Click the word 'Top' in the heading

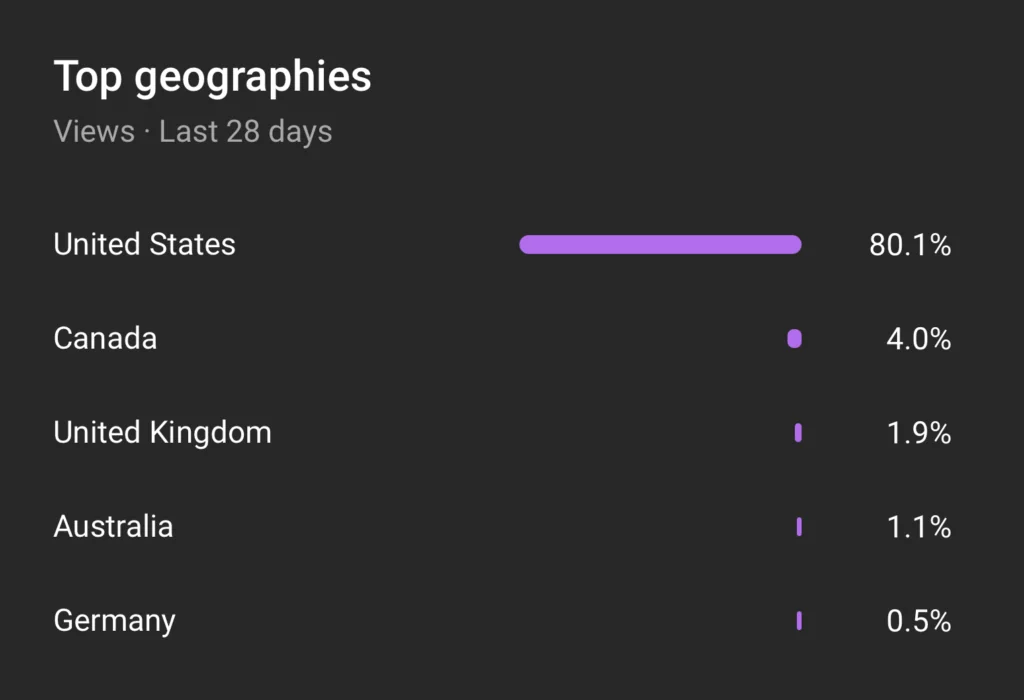pyautogui.click(x=88, y=78)
